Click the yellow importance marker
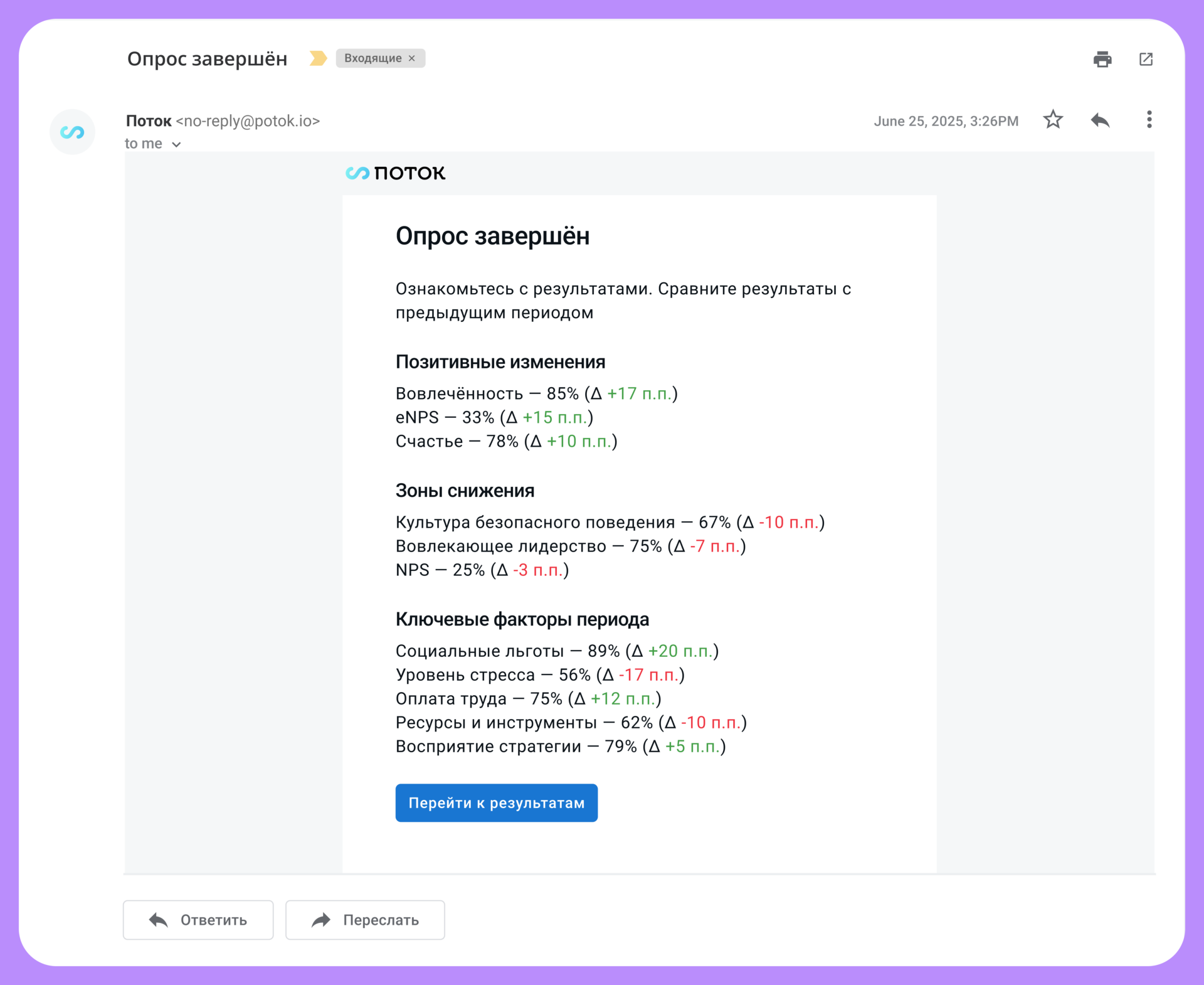Screen dimensions: 1204x985 318,58
